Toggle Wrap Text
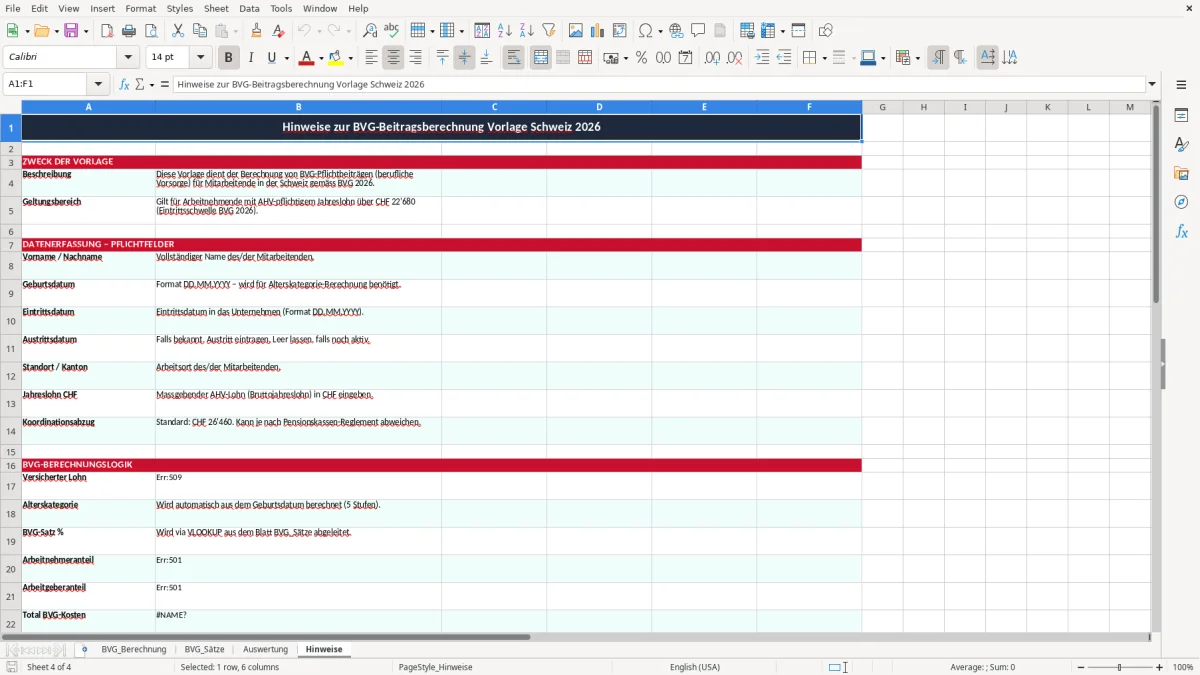 pyautogui.click(x=513, y=58)
